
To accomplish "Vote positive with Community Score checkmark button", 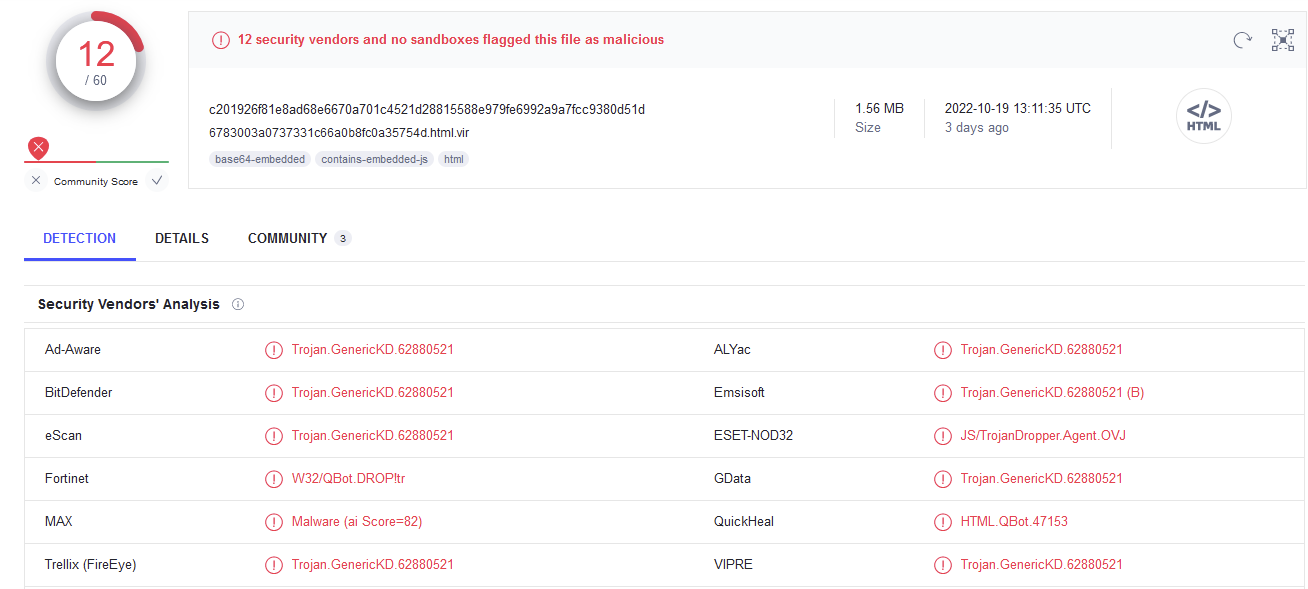I will click(156, 181).
